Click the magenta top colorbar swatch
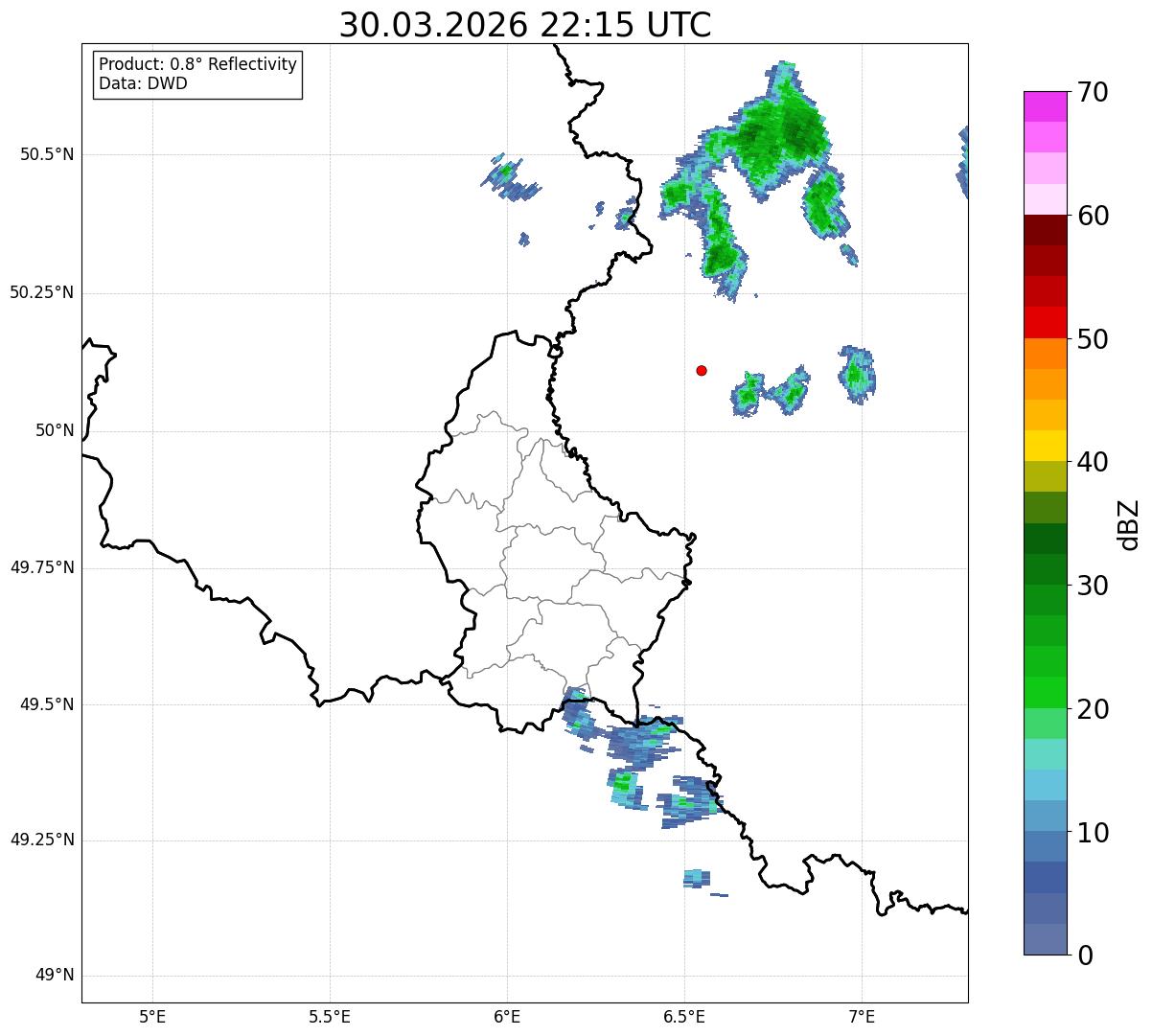1152x1036 pixels. [x=1046, y=106]
